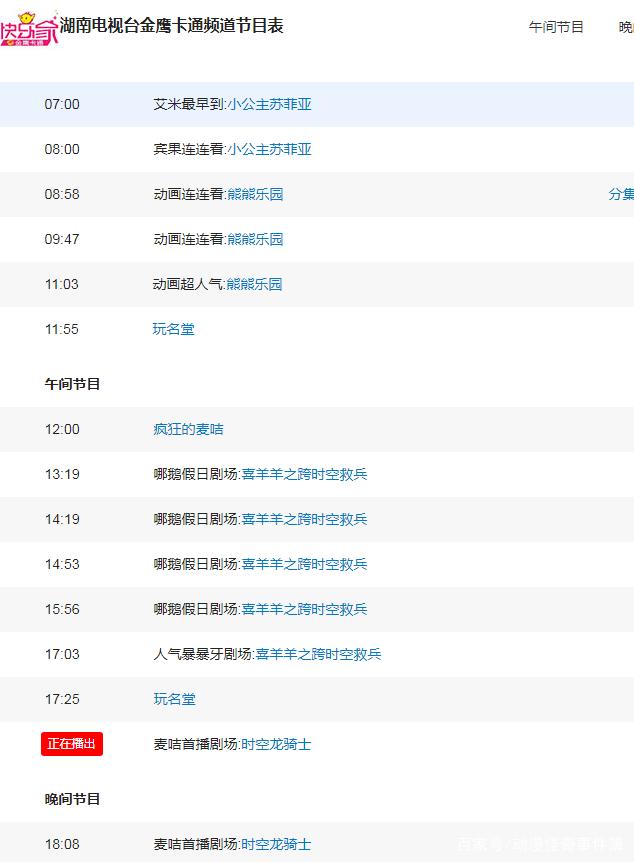Open 小公主苏菲亚 link in the 08:00 row
This screenshot has width=634, height=862.
(269, 150)
